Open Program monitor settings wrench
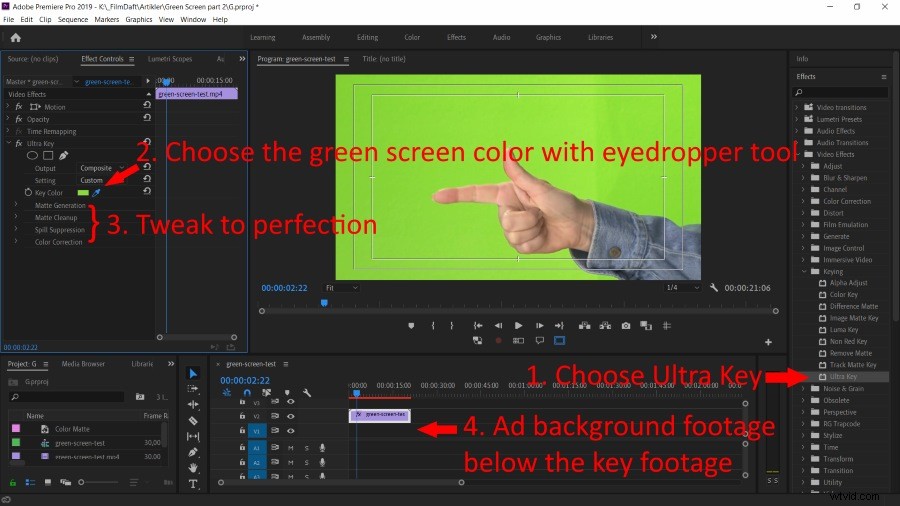The width and height of the screenshot is (900, 506). coord(713,287)
